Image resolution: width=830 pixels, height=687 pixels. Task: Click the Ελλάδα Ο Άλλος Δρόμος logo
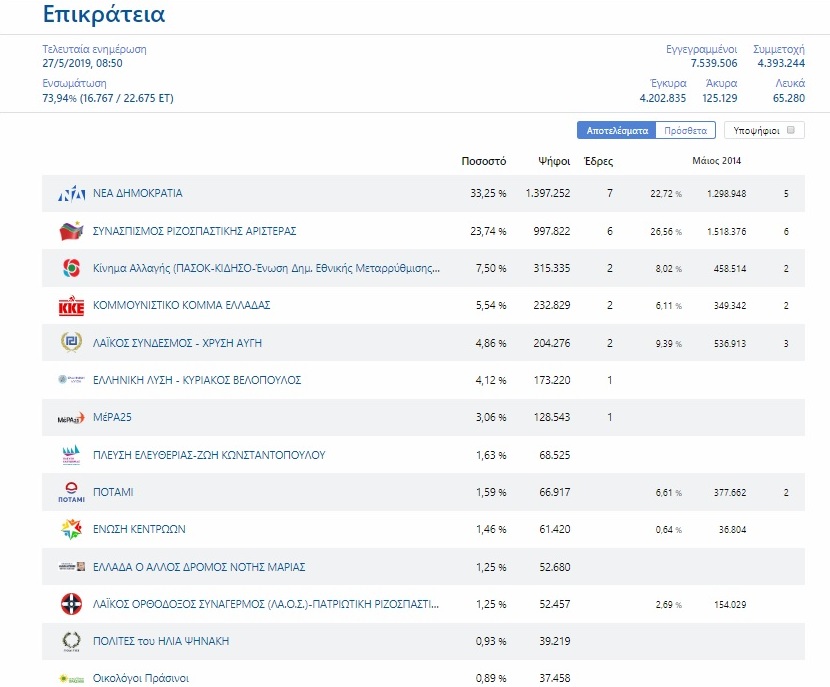71,566
